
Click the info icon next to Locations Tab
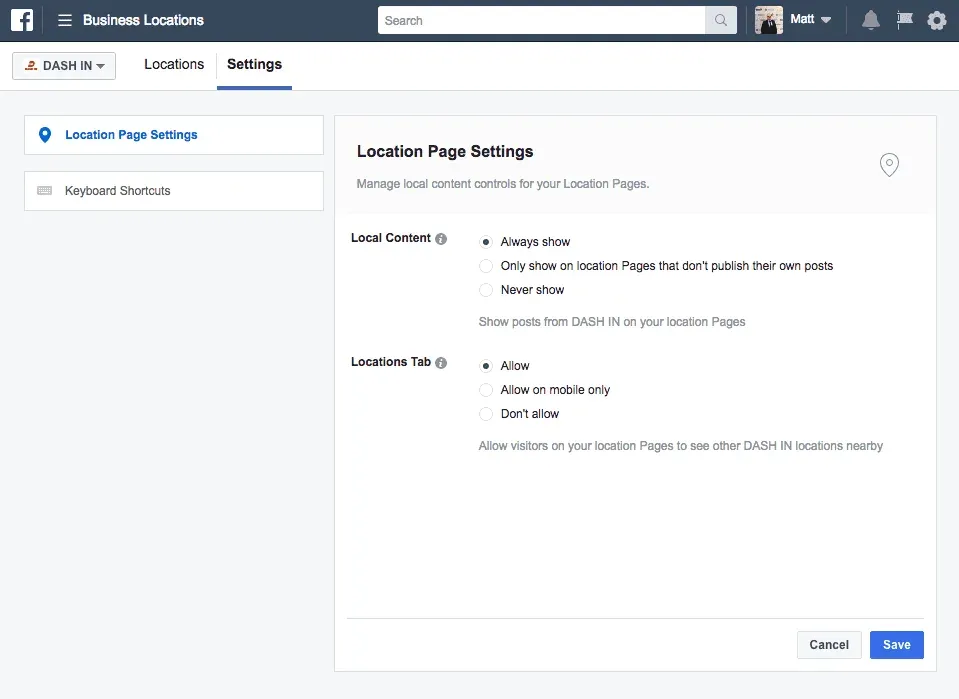pos(441,362)
